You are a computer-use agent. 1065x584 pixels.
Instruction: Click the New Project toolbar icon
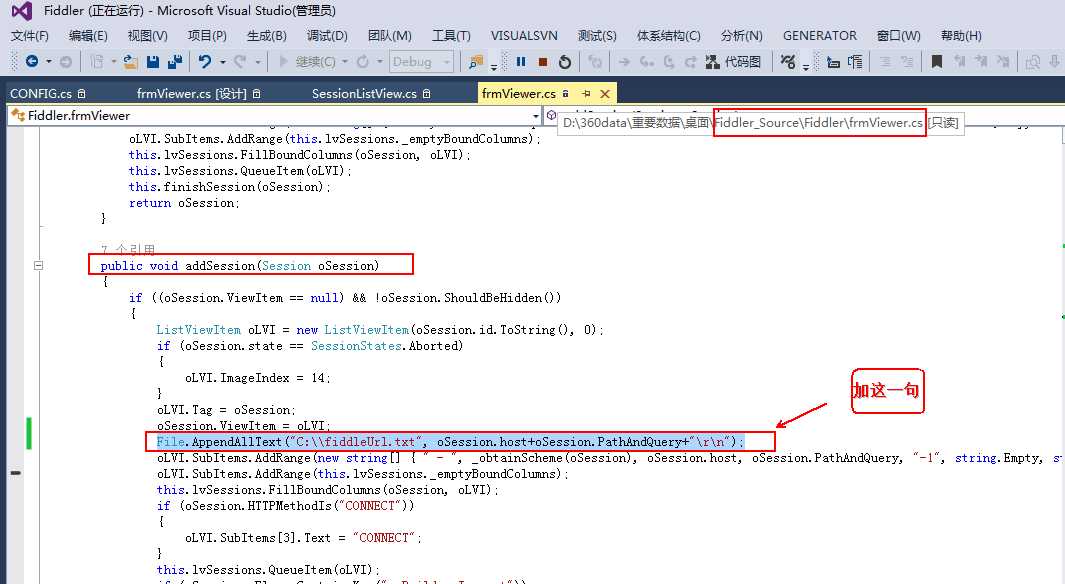click(97, 62)
